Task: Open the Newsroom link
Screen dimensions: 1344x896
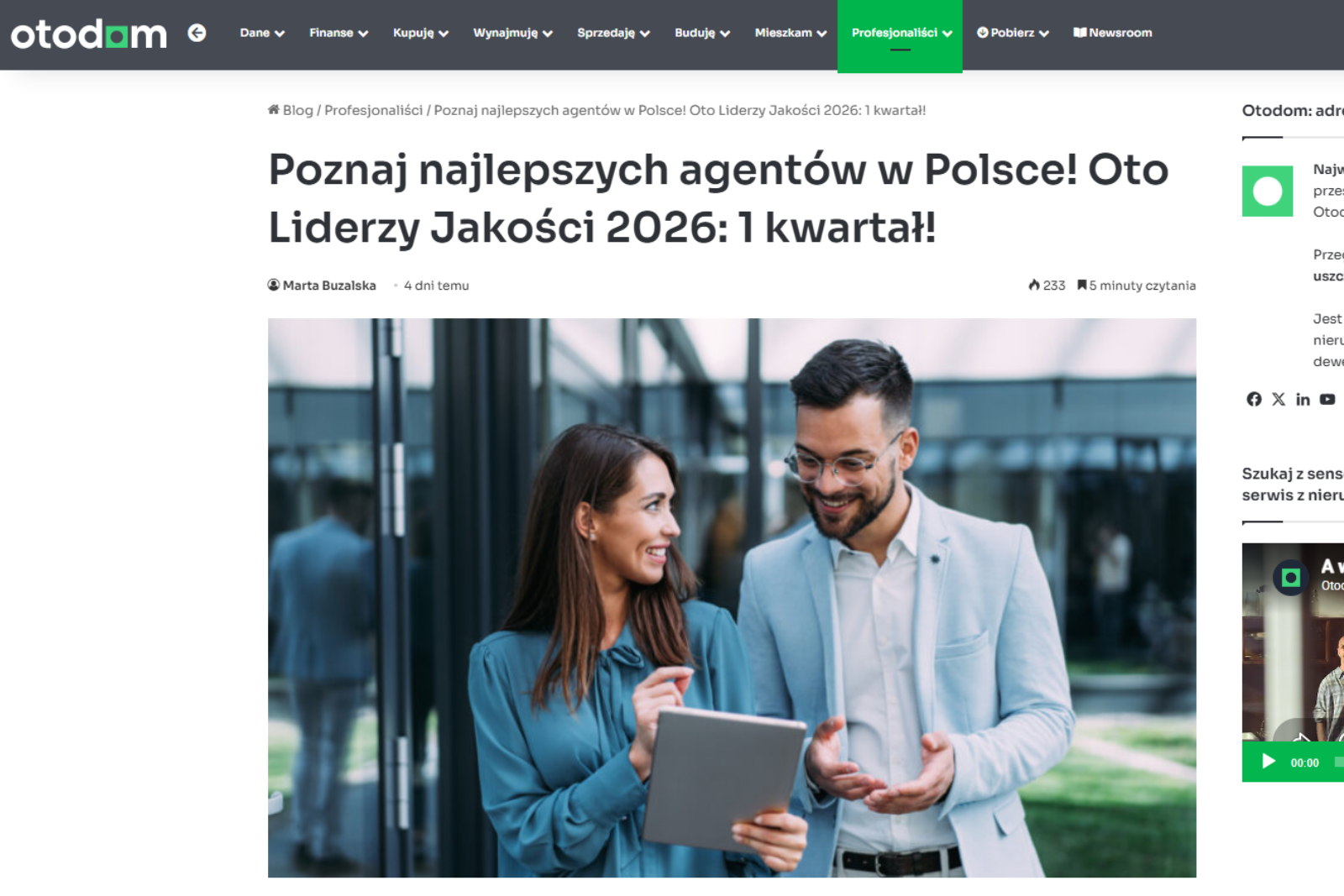Action: [x=1112, y=33]
